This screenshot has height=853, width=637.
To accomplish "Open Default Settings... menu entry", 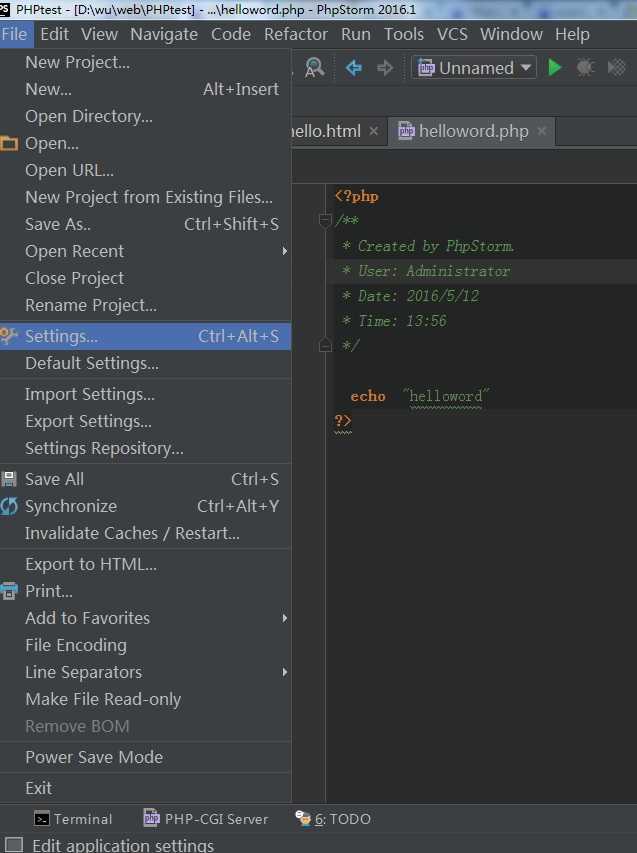I will coord(145,363).
